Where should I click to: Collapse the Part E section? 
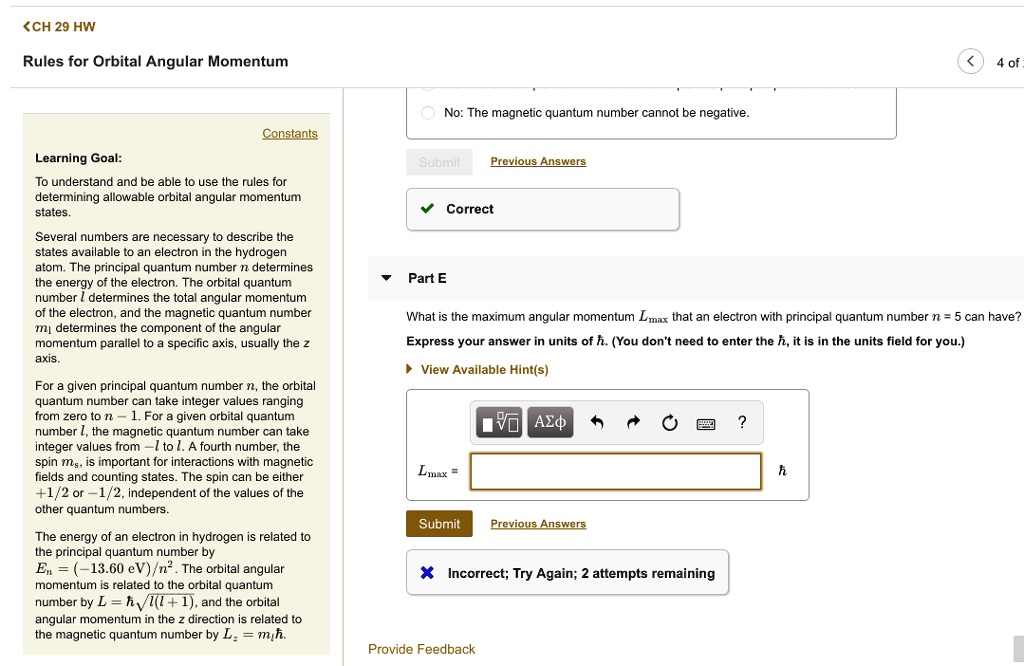(x=385, y=280)
